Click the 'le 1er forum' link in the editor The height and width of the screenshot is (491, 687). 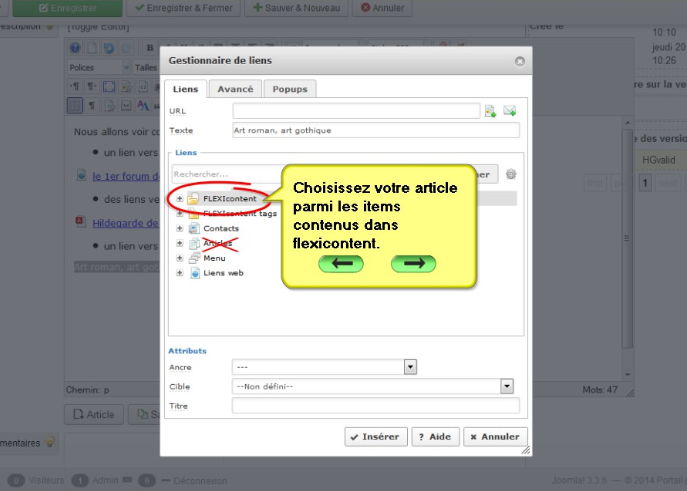pos(126,176)
